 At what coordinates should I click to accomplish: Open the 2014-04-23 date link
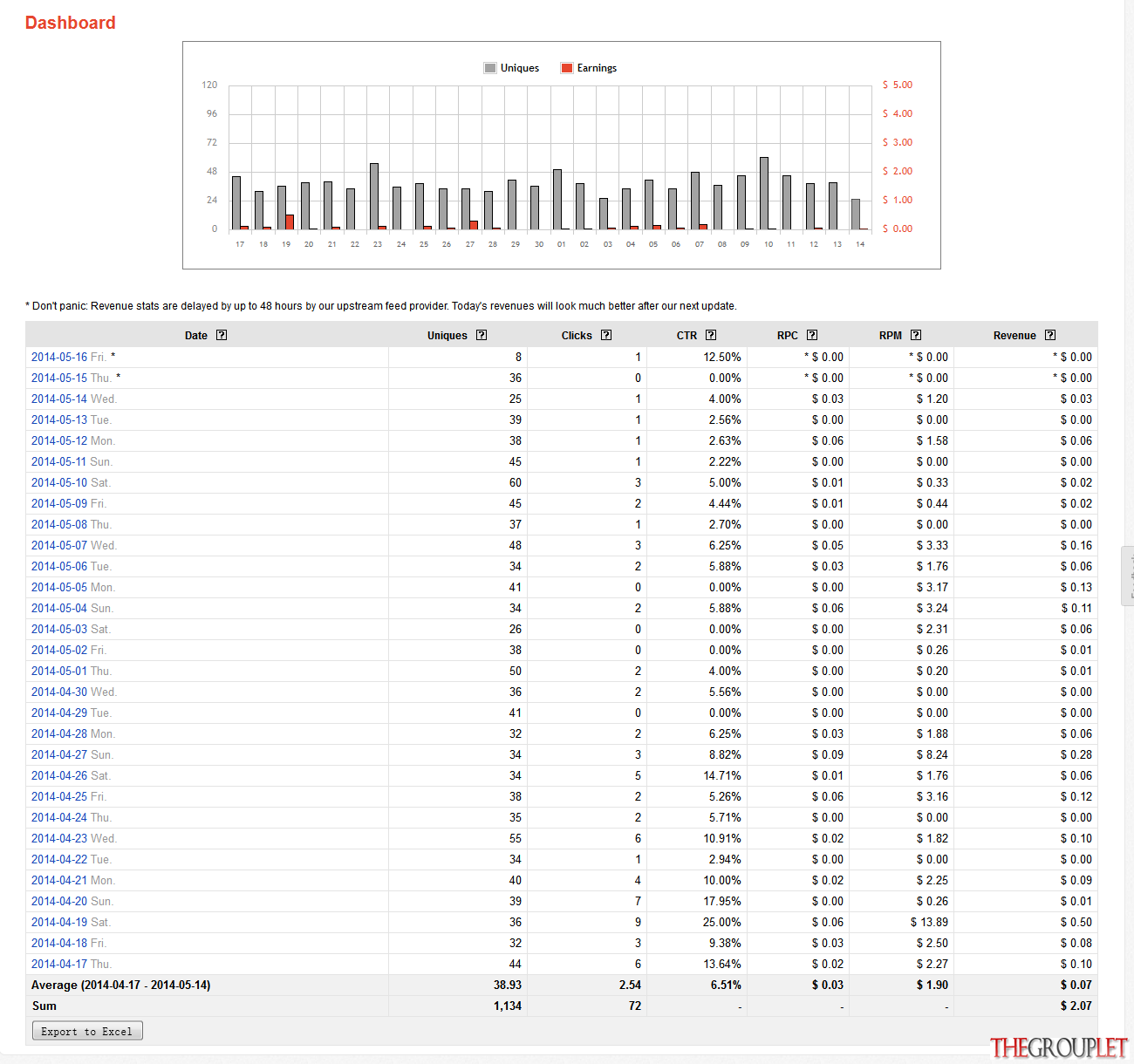click(x=59, y=838)
